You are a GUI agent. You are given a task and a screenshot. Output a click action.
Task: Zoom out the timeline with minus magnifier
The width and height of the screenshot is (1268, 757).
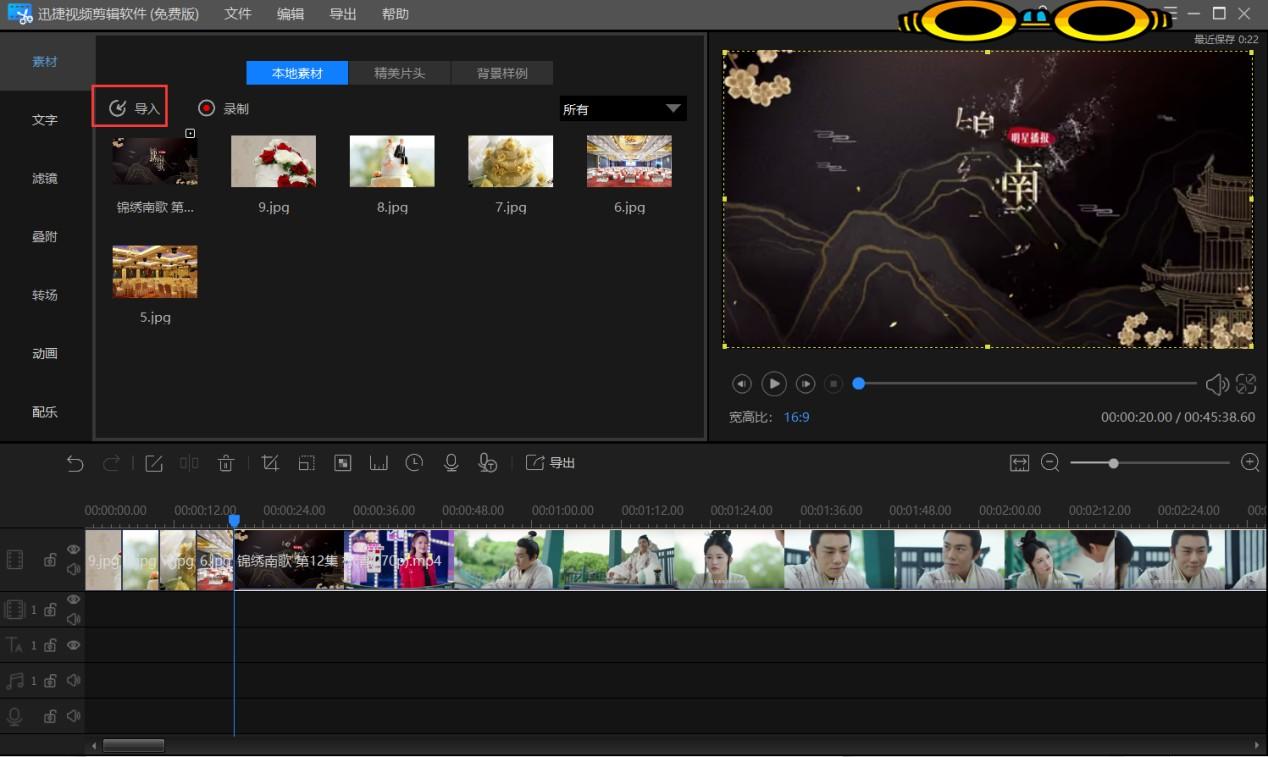(1050, 462)
